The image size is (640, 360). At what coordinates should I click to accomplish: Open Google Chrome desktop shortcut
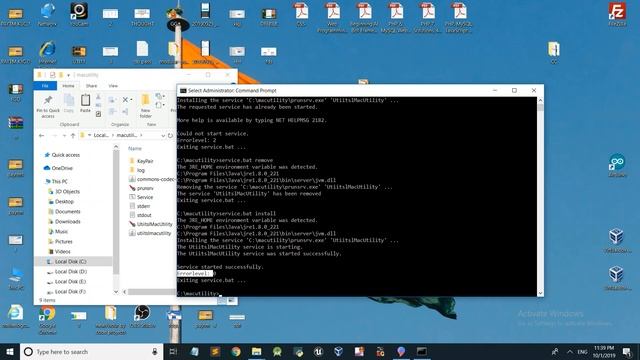tap(47, 319)
